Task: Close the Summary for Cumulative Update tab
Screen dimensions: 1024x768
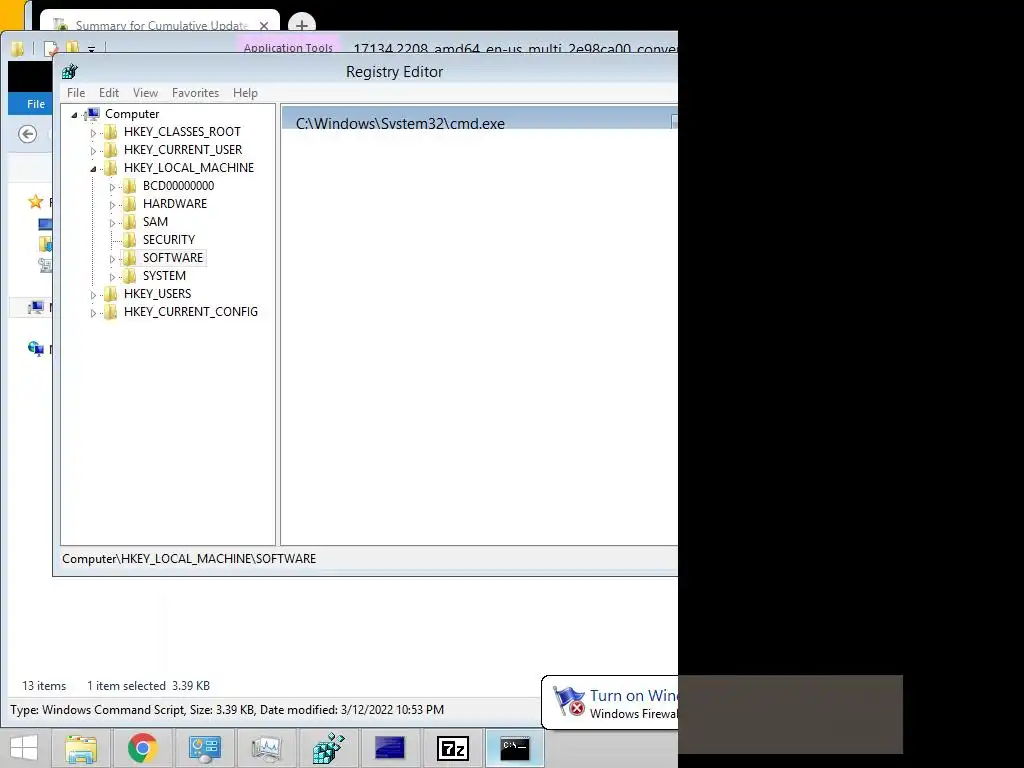Action: [x=264, y=25]
